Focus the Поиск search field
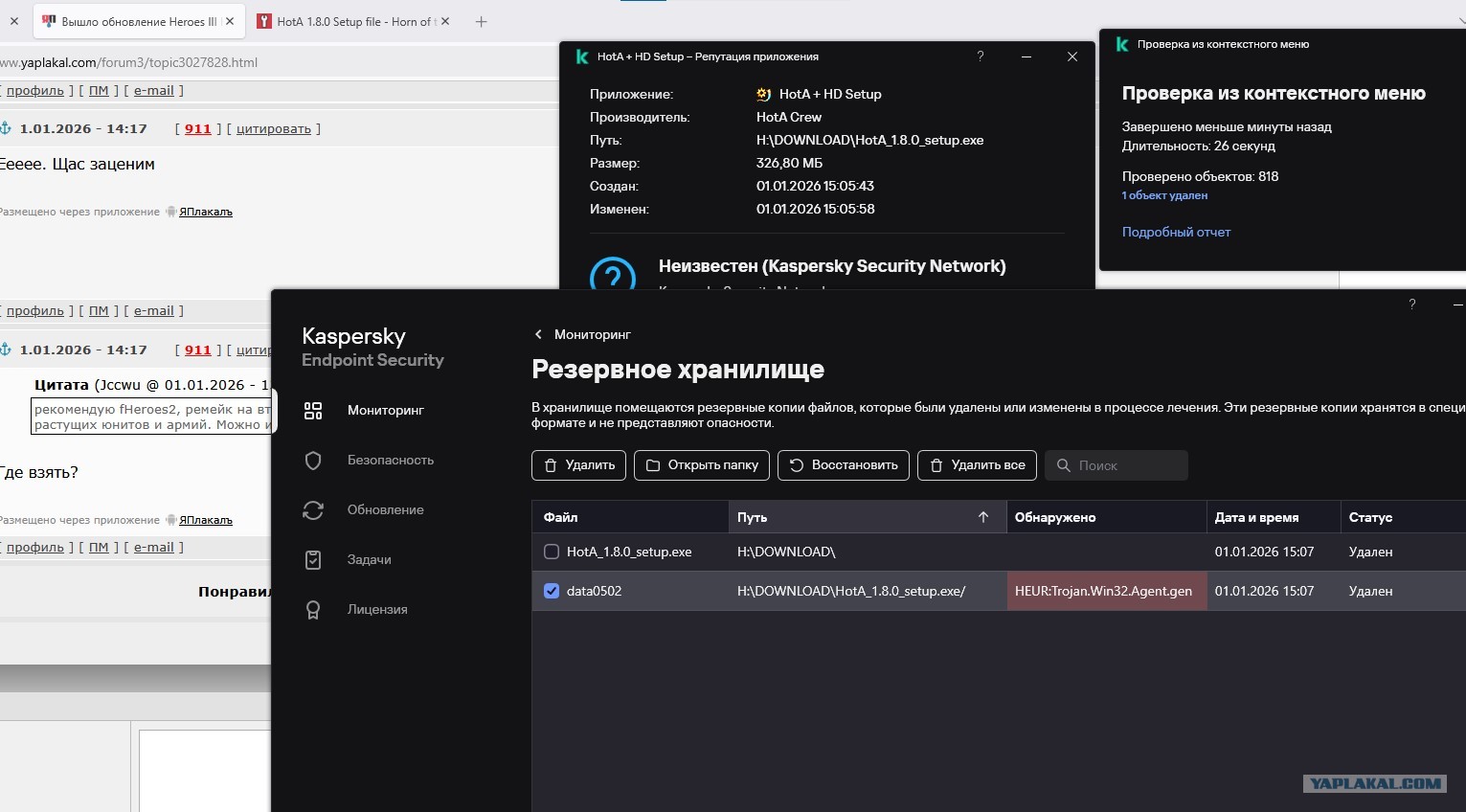This screenshot has width=1466, height=812. click(x=1116, y=465)
